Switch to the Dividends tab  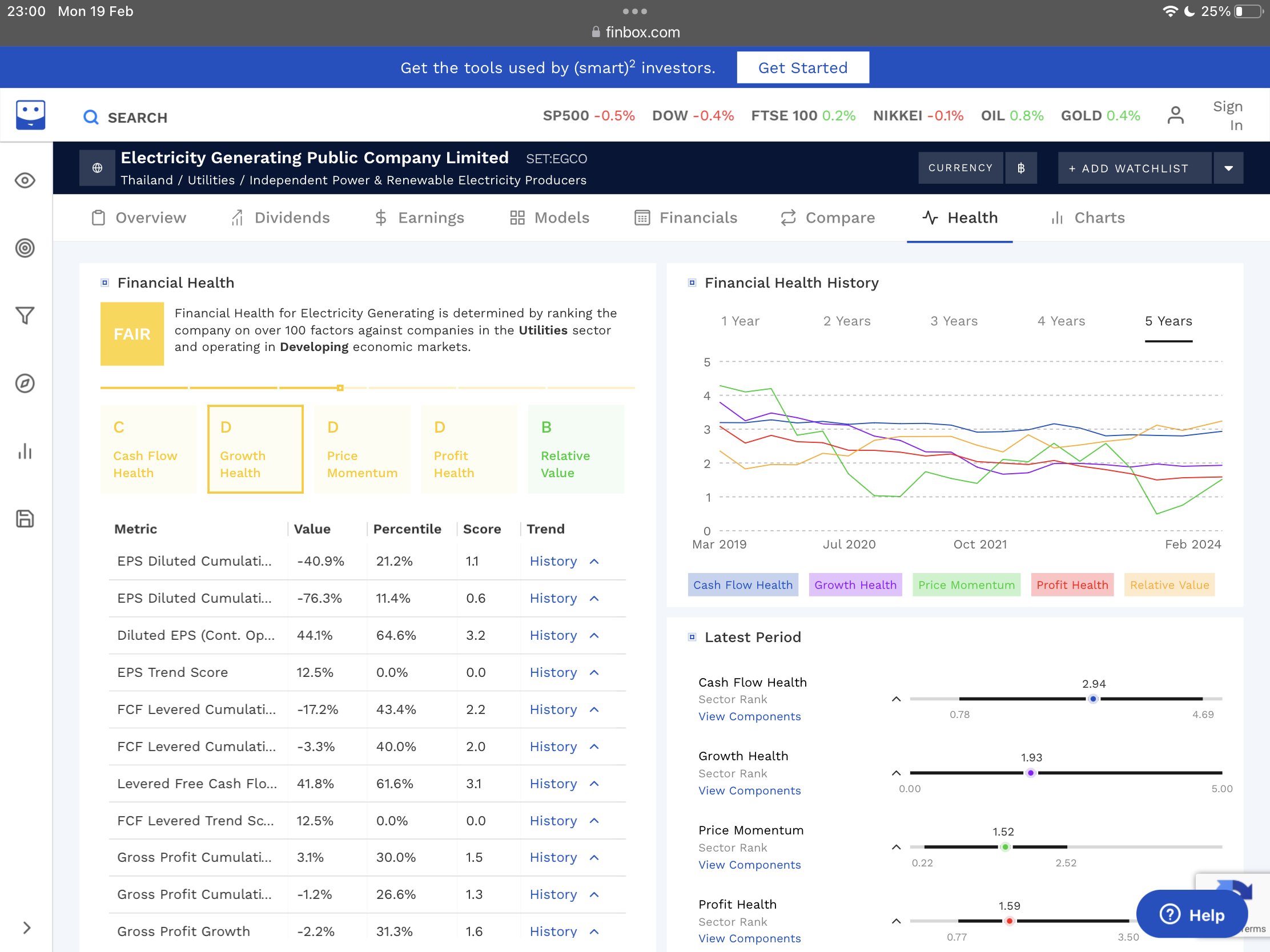pos(280,217)
